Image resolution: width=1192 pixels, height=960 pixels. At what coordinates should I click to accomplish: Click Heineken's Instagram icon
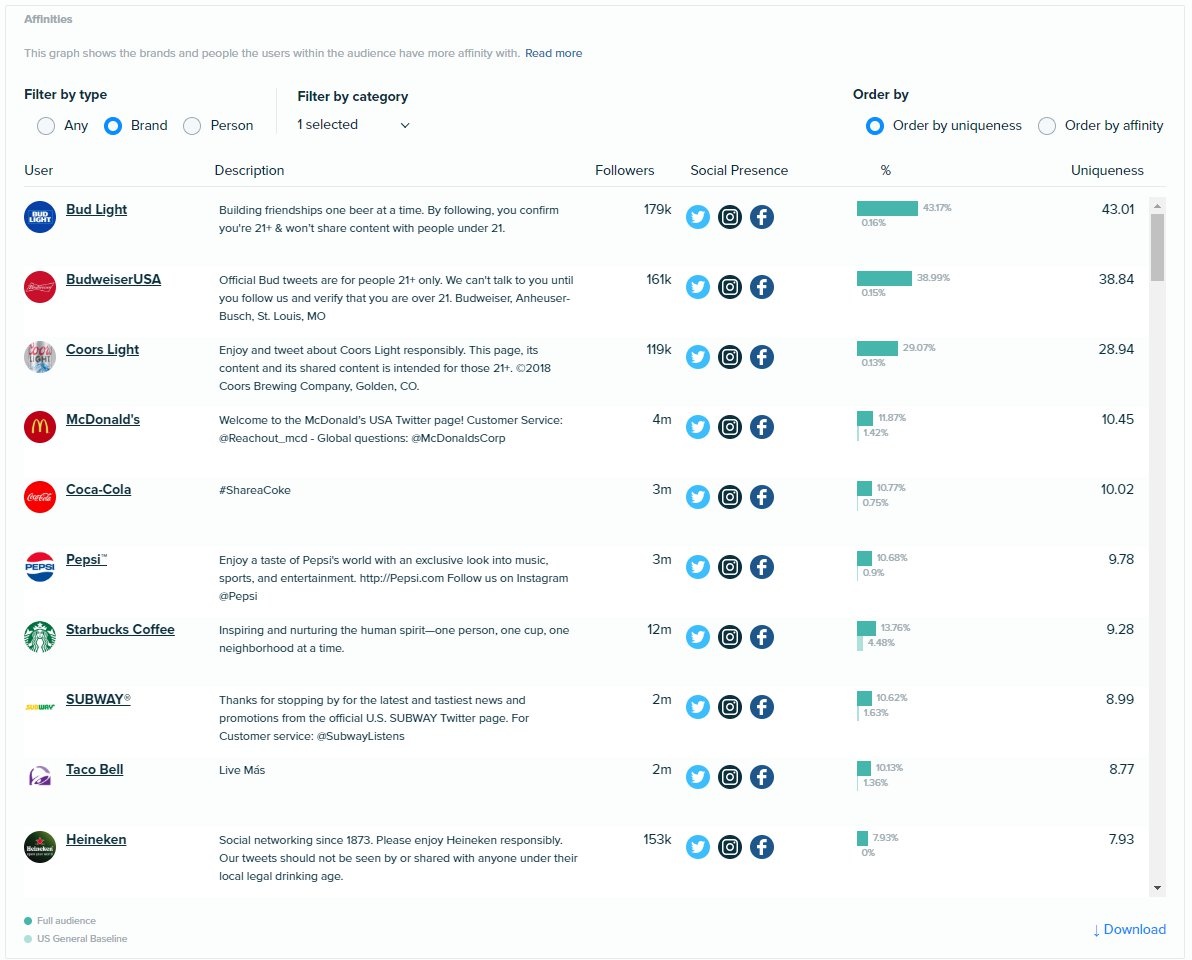point(730,847)
